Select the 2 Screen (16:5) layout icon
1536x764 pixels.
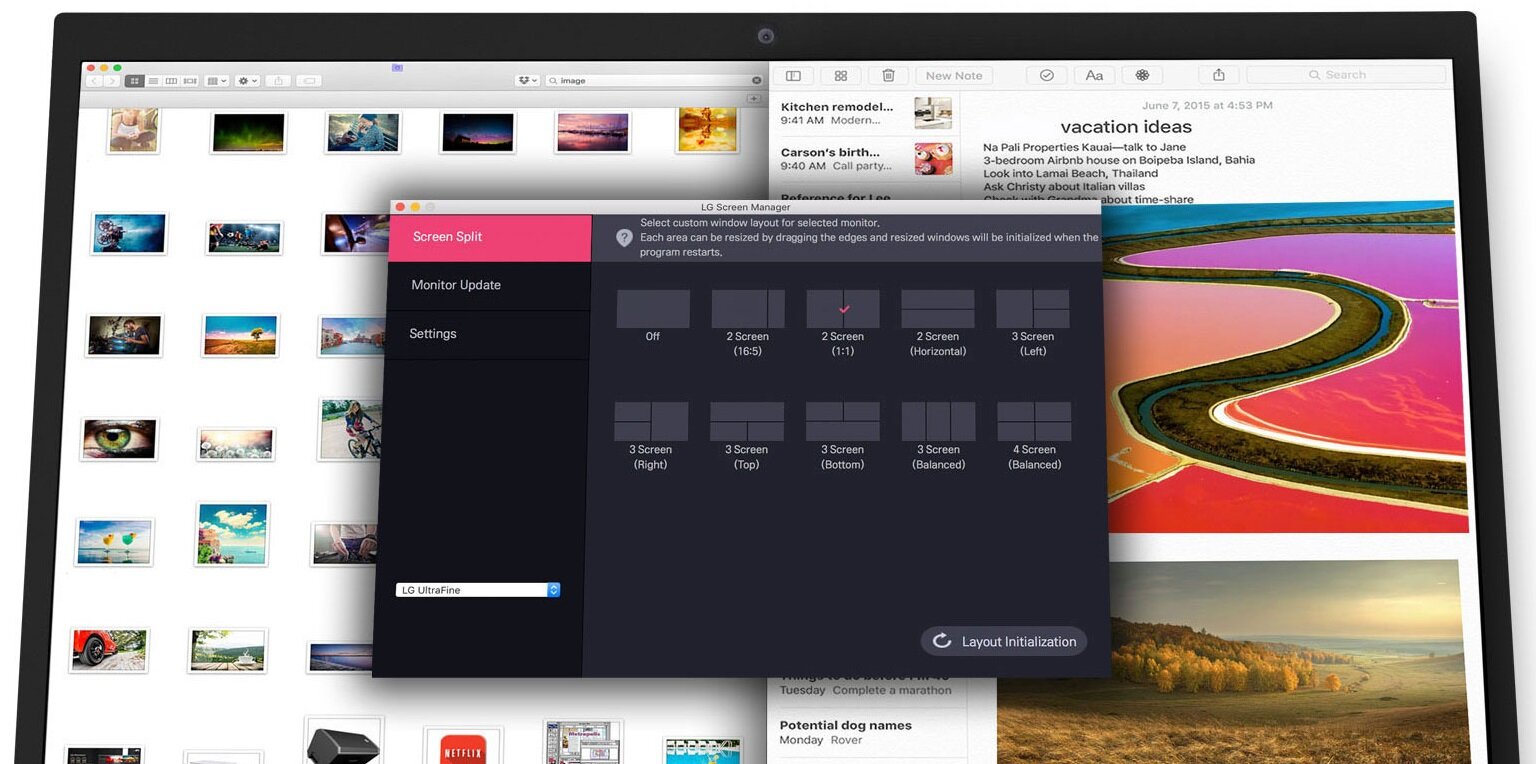(747, 309)
